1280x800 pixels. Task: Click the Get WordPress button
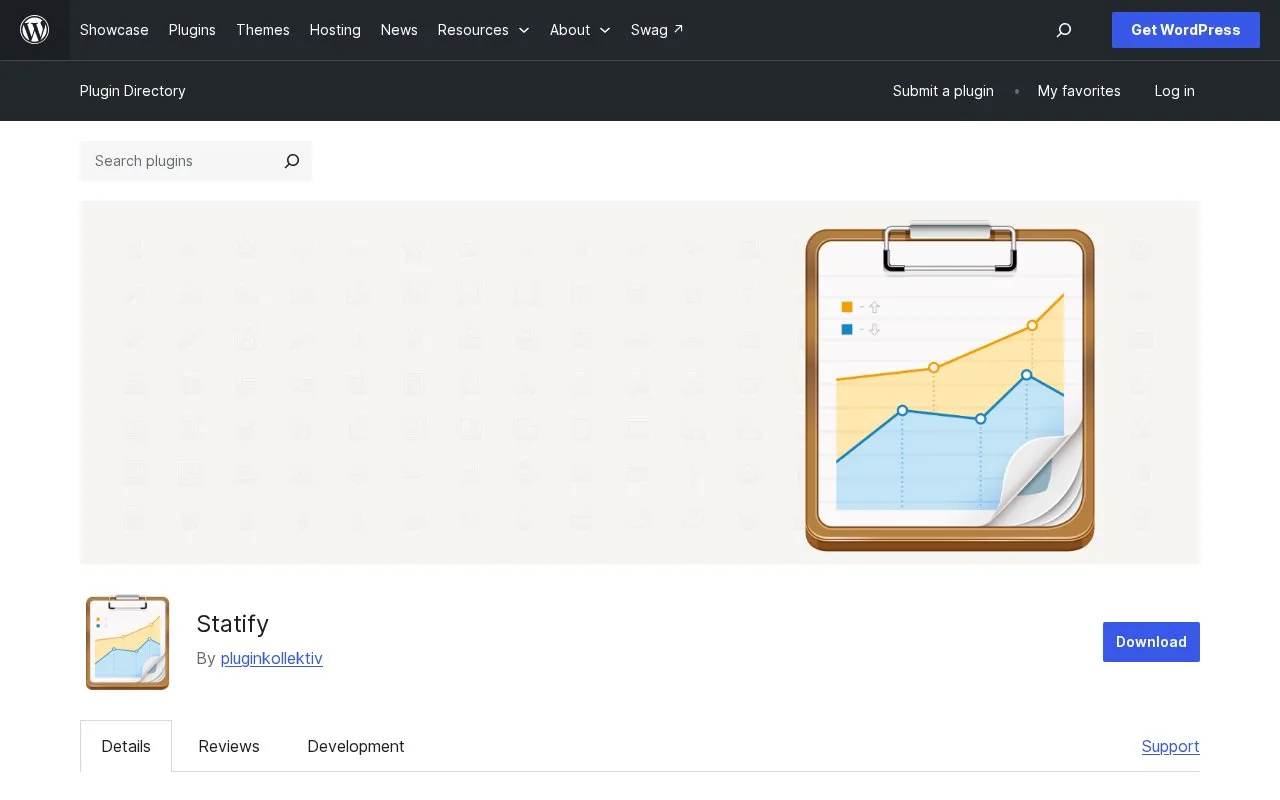click(x=1186, y=30)
